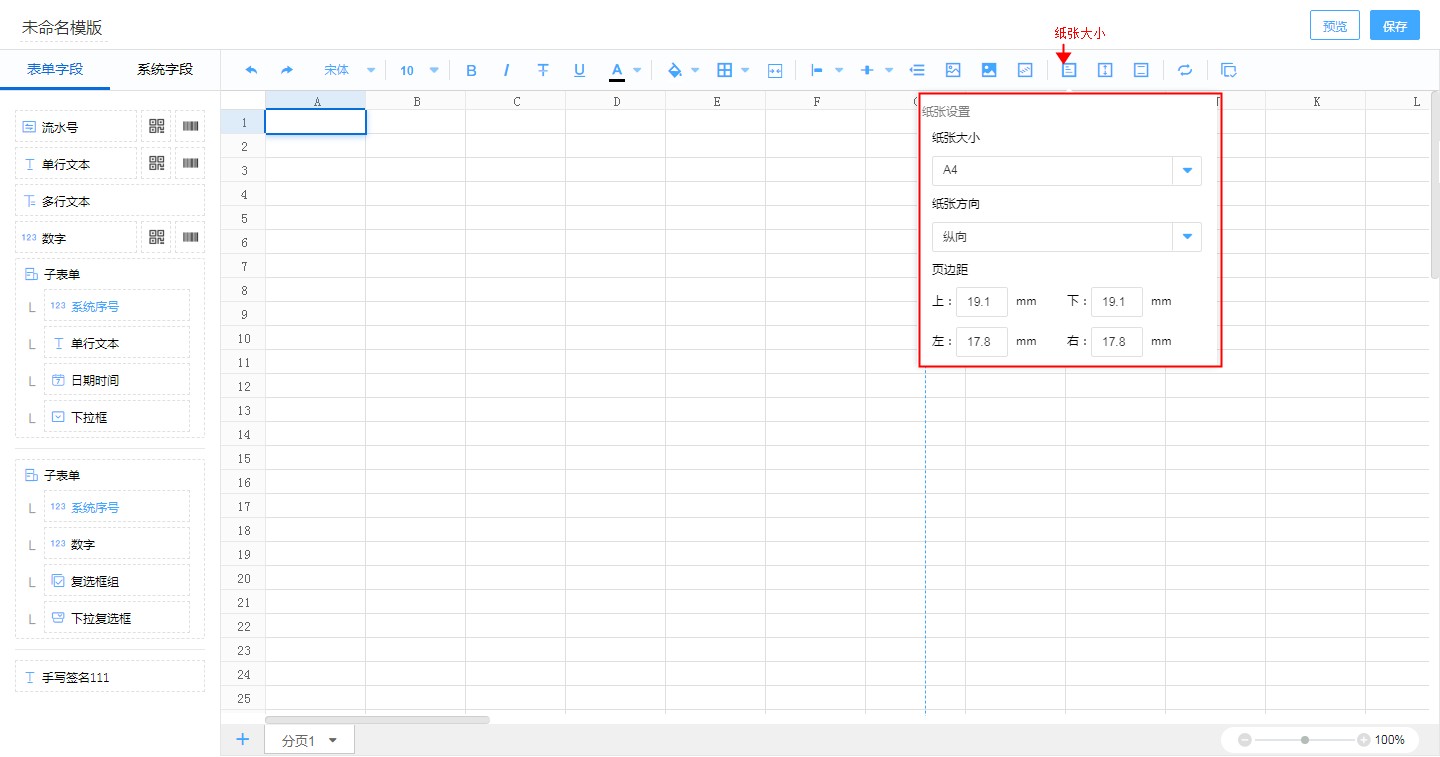Switch to the 系统字段 tab
The image size is (1440, 757).
point(165,69)
